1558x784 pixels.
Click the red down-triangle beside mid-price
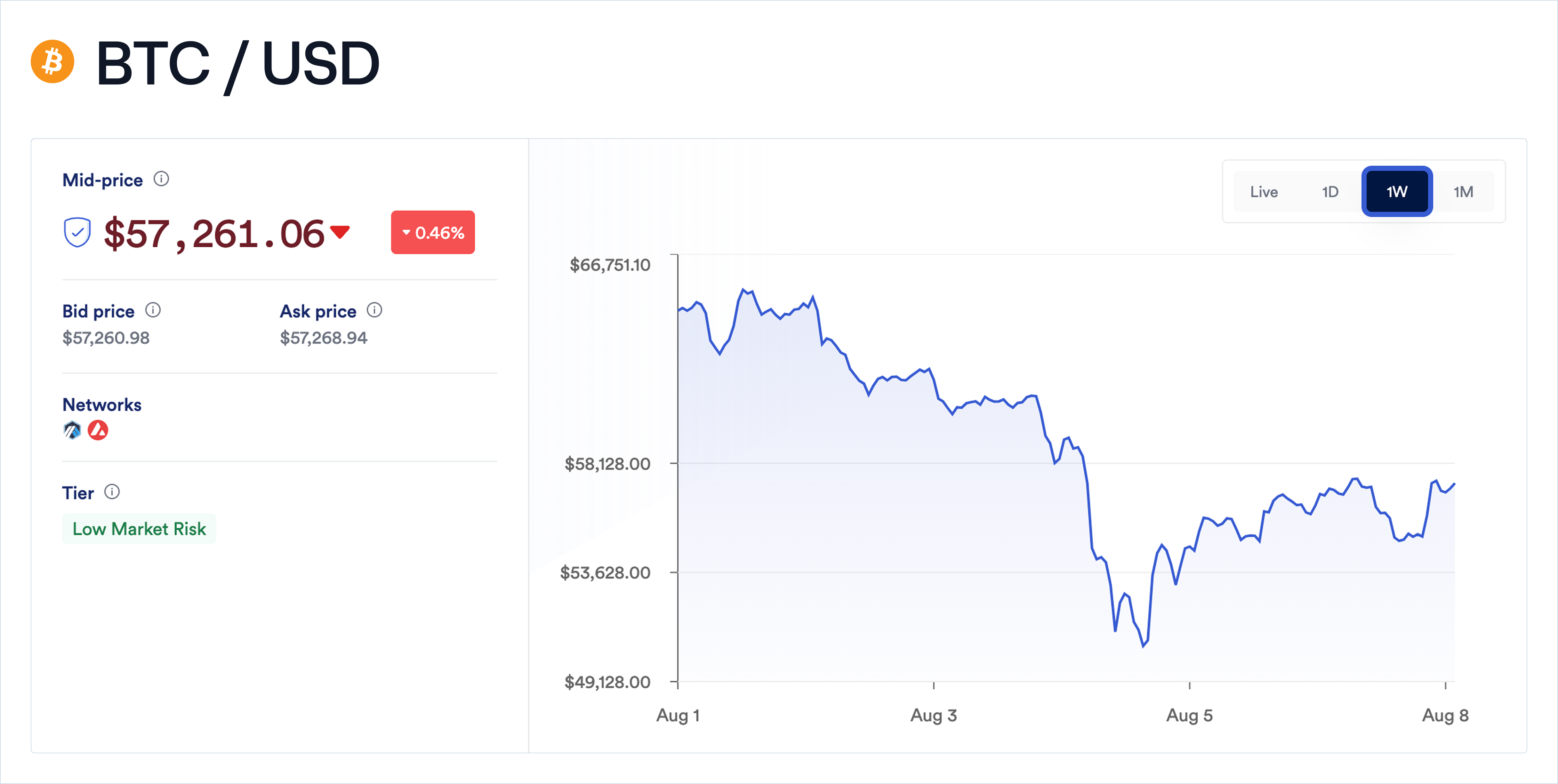coord(340,232)
